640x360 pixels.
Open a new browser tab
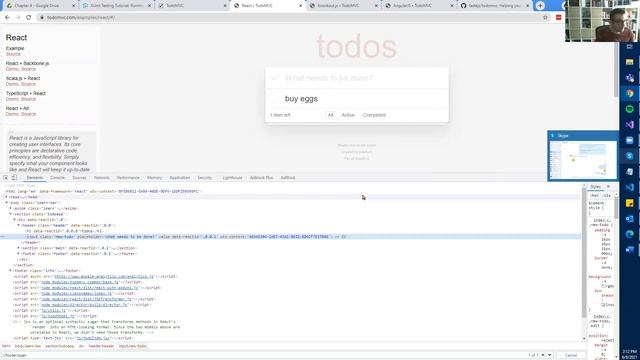[x=540, y=6]
